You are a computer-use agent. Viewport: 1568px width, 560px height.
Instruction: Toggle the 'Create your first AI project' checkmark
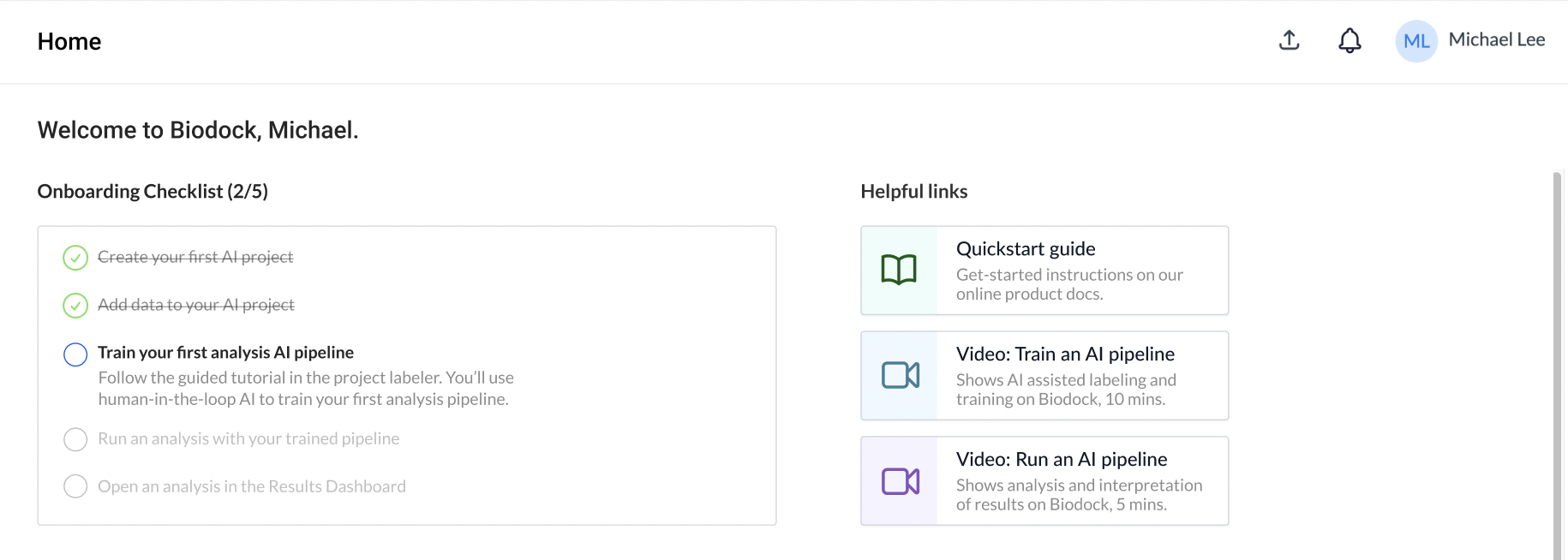pyautogui.click(x=75, y=258)
